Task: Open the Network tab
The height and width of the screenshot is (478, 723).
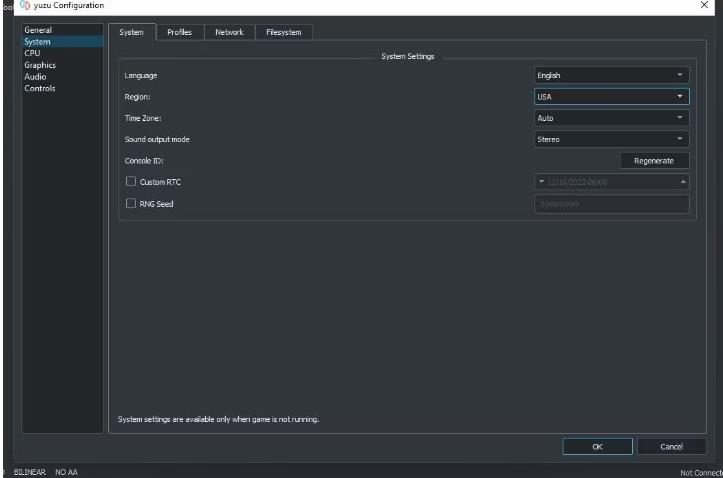Action: click(229, 33)
